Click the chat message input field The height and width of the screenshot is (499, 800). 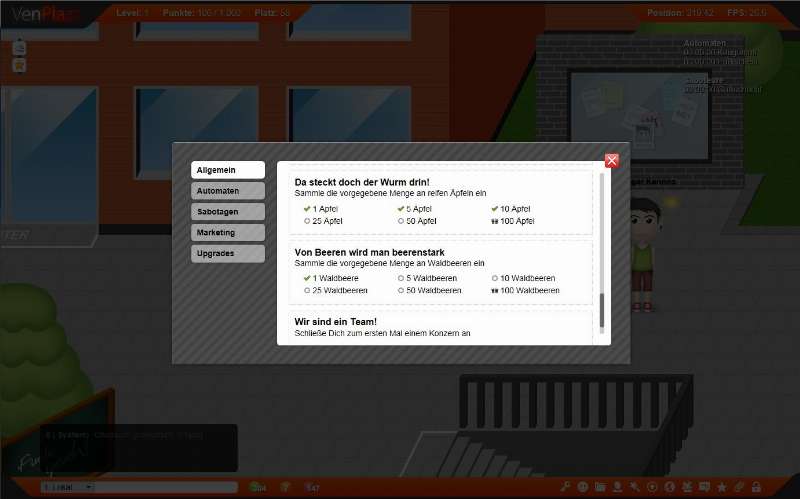[x=166, y=487]
